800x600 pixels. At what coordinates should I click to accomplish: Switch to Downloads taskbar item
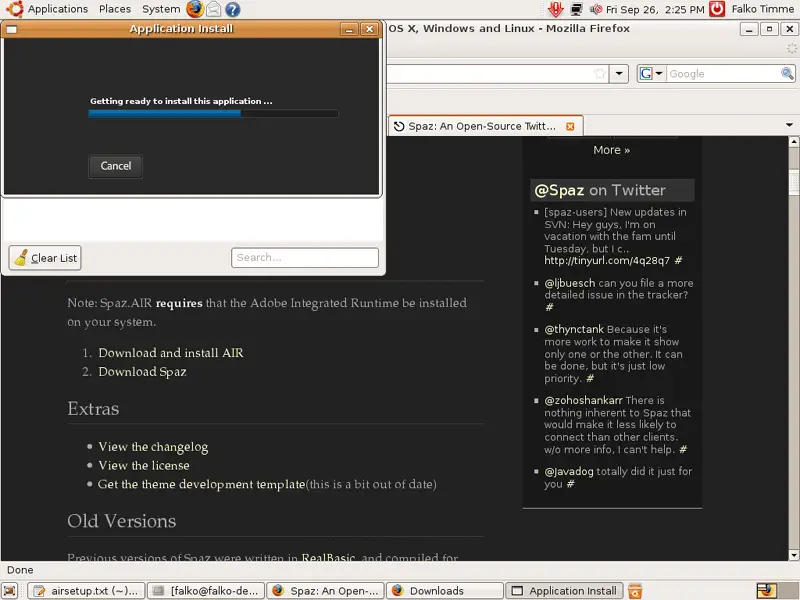[x=445, y=591]
